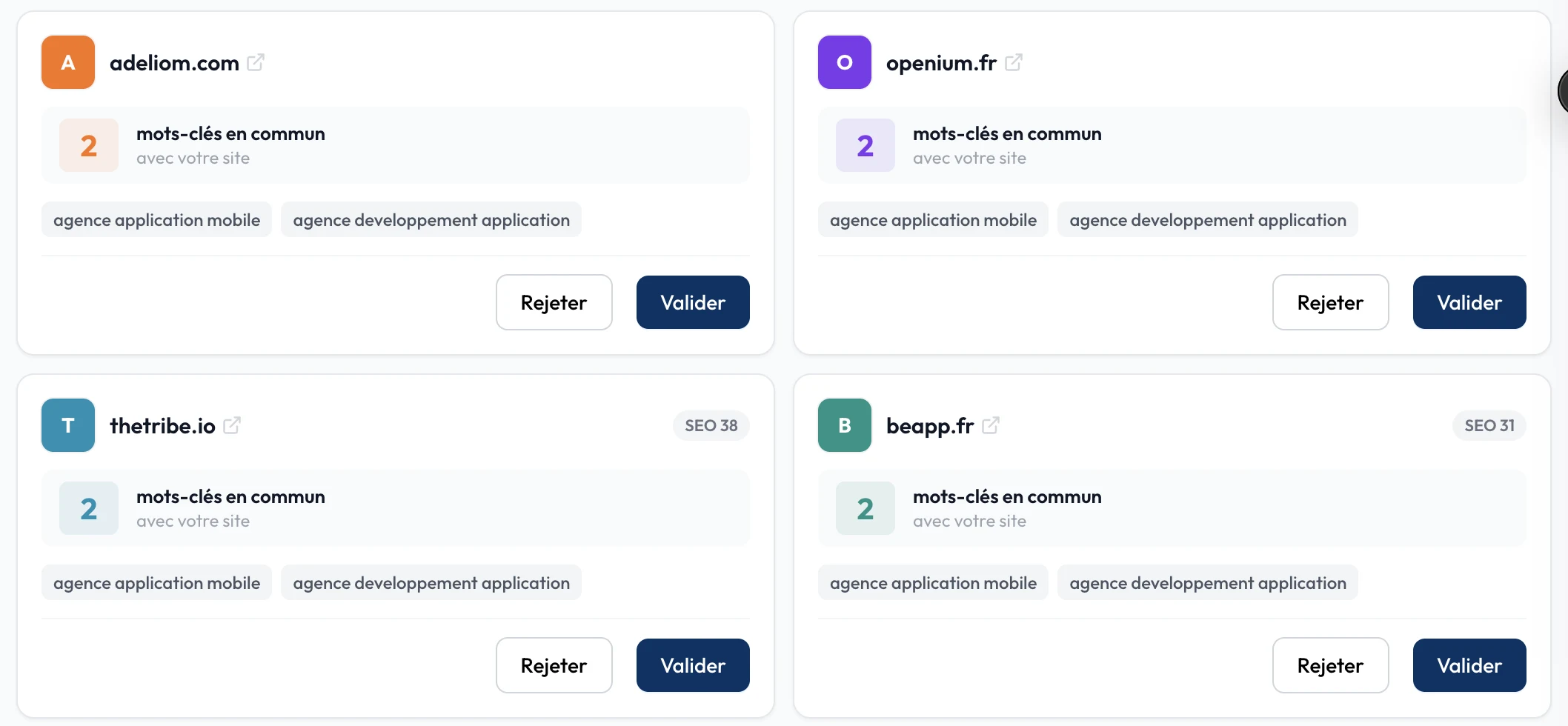
Task: Click 'mots-clés en commun' on beapp.fr card
Action: [1007, 497]
